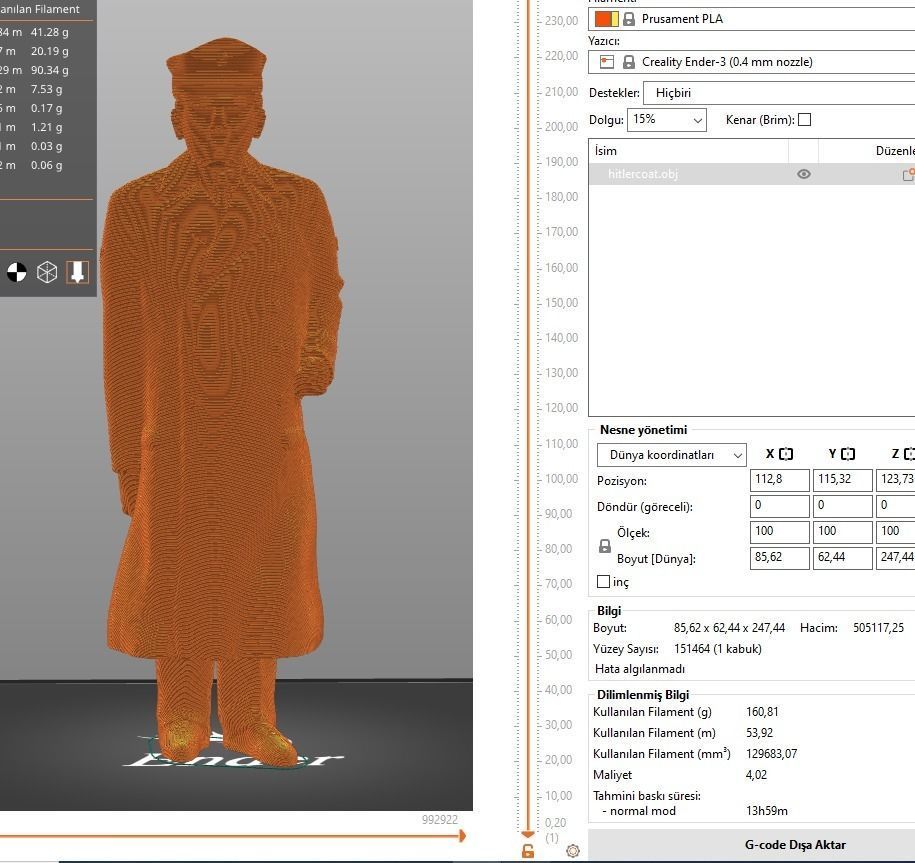
Task: Click the legend value 0.17 g
Action: click(47, 108)
